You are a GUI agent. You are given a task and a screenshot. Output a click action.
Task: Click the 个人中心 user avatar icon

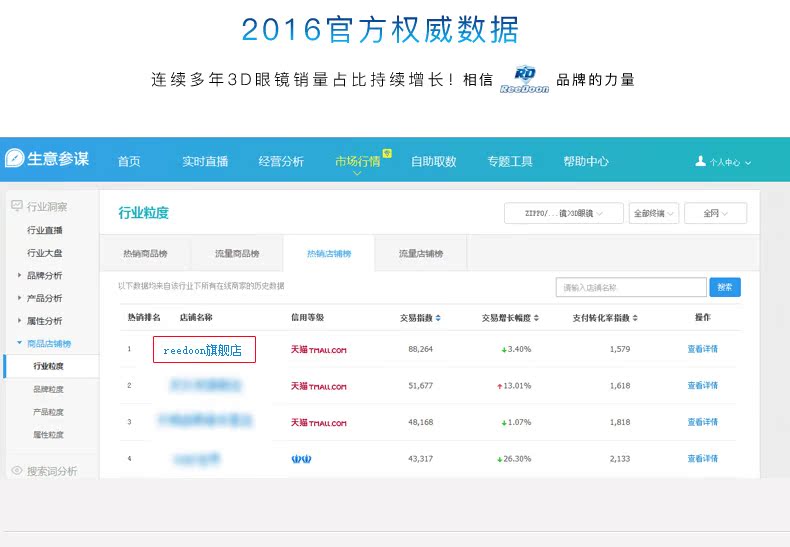tap(700, 161)
